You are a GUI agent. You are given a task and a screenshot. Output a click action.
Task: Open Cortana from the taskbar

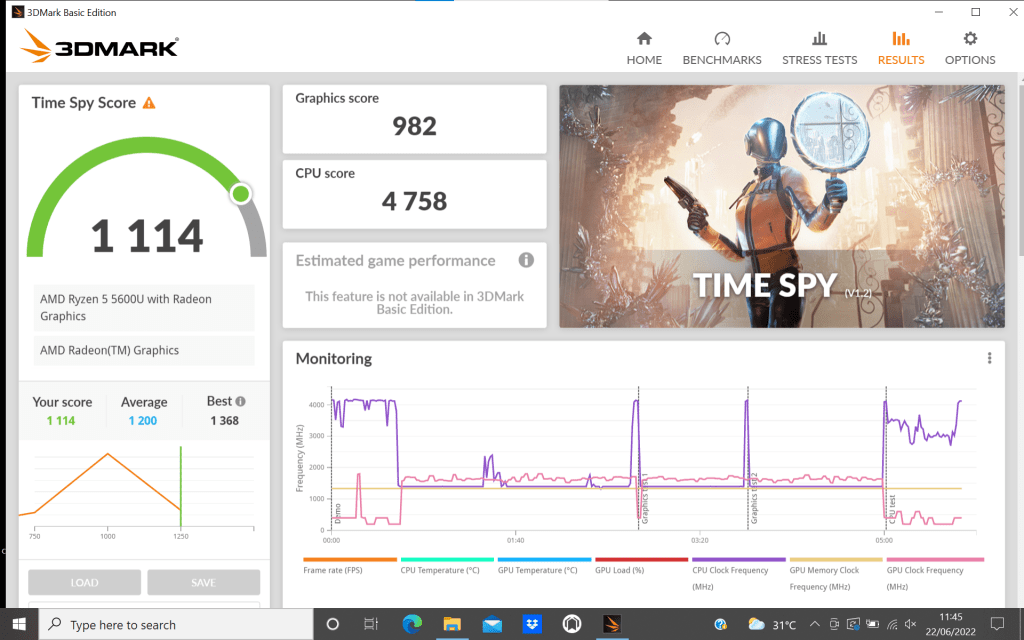[332, 624]
